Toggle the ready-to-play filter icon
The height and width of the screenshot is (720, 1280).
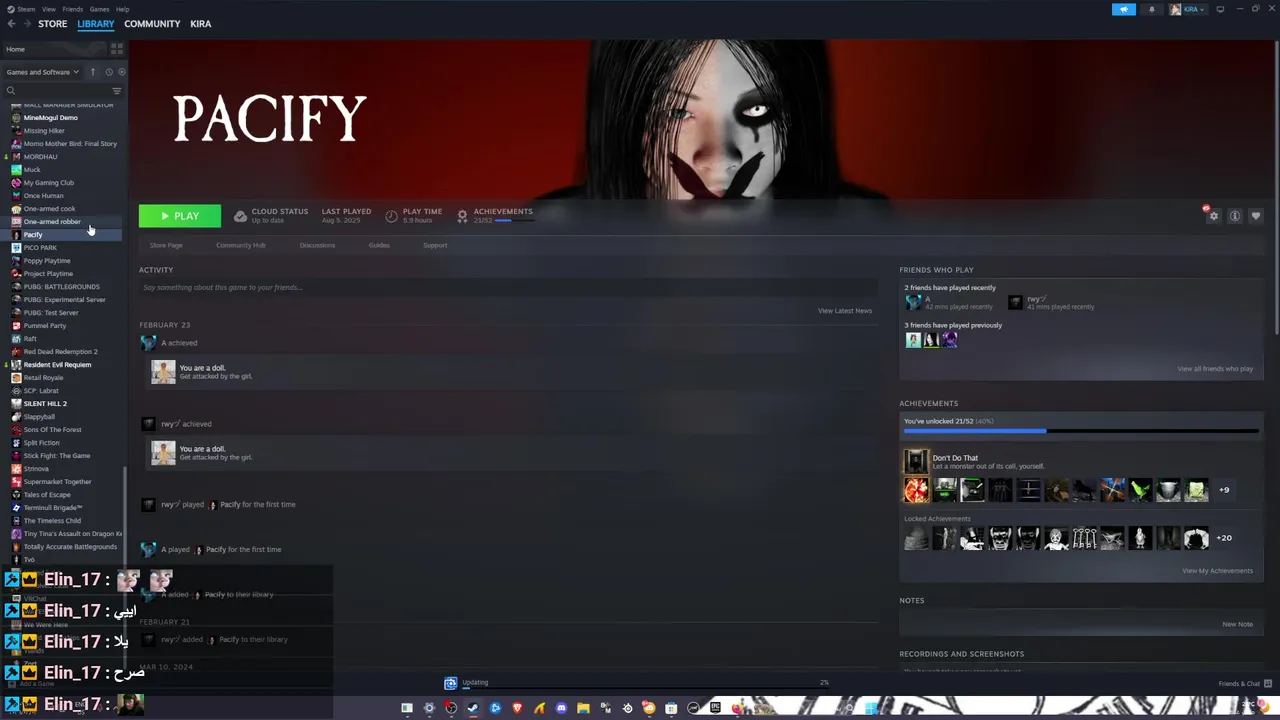tap(122, 72)
